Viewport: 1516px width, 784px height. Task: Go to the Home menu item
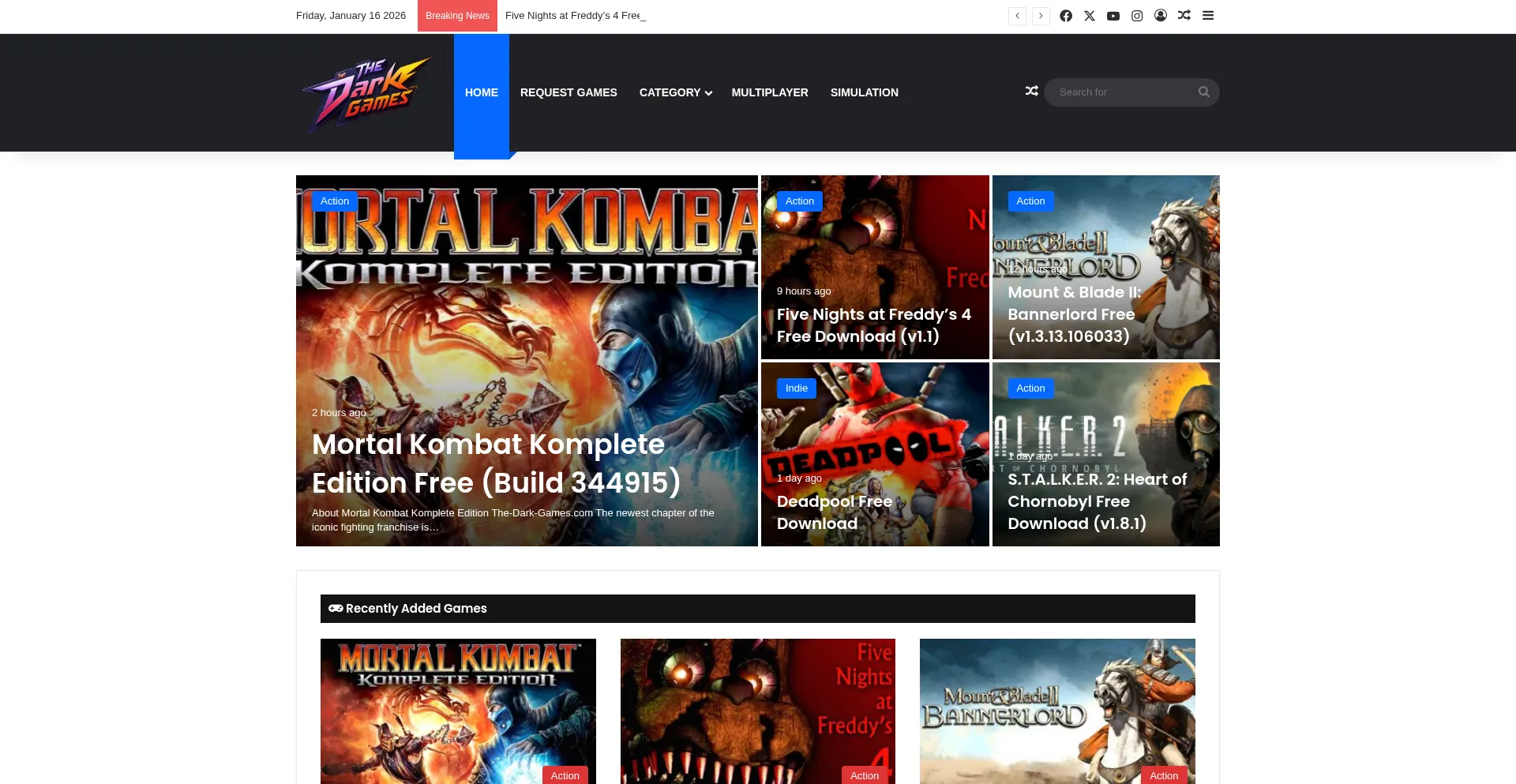point(482,92)
